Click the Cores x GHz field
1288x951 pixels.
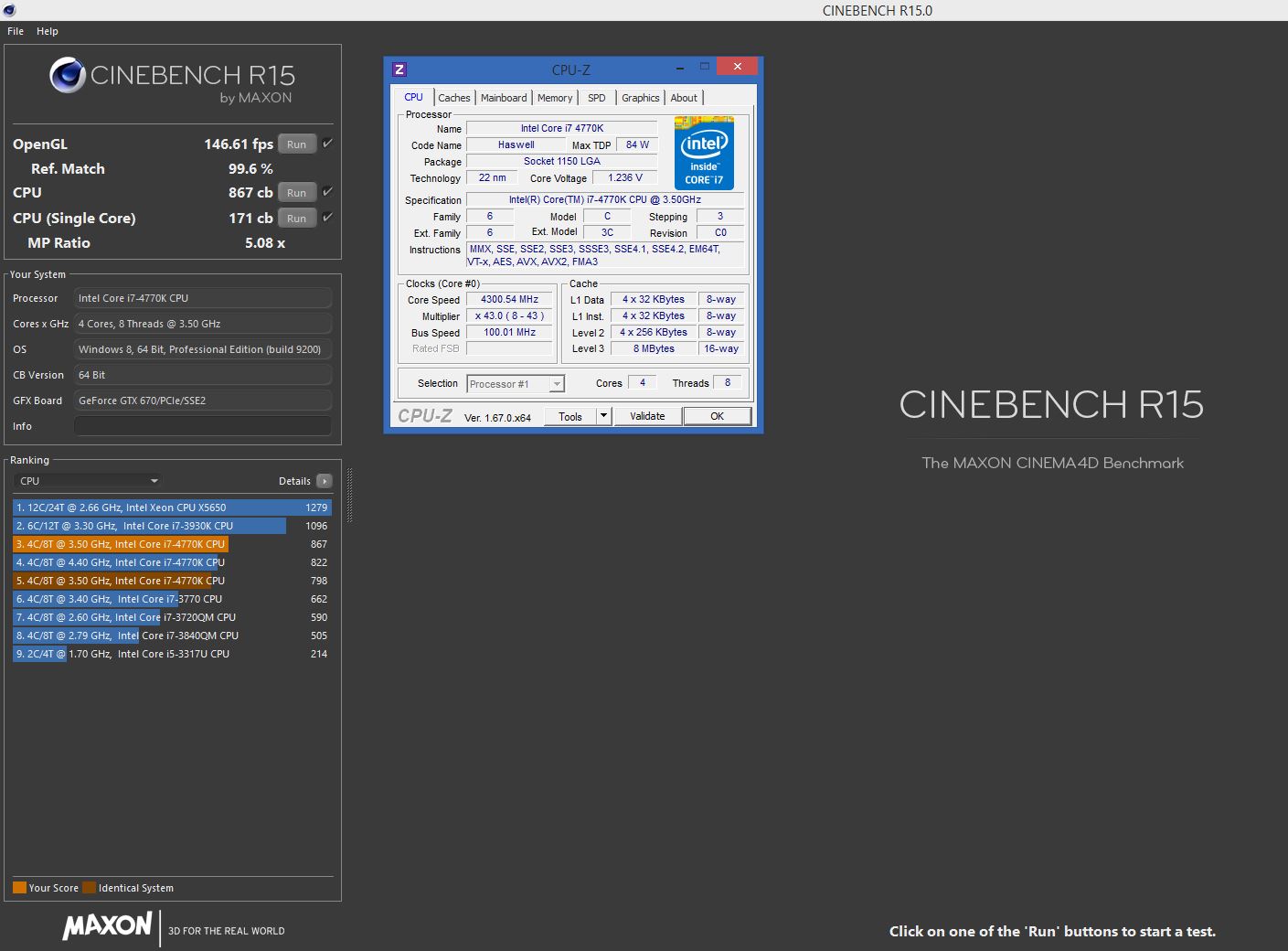[x=202, y=324]
